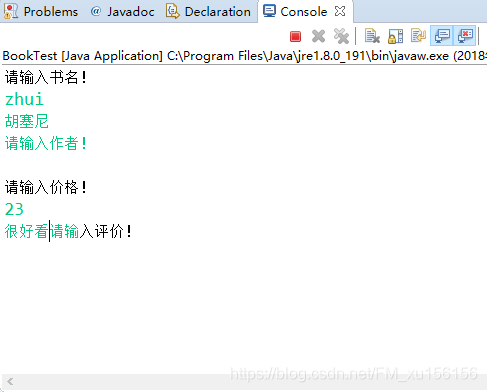
Task: Click the green text '胡塞尼'
Action: [27, 121]
